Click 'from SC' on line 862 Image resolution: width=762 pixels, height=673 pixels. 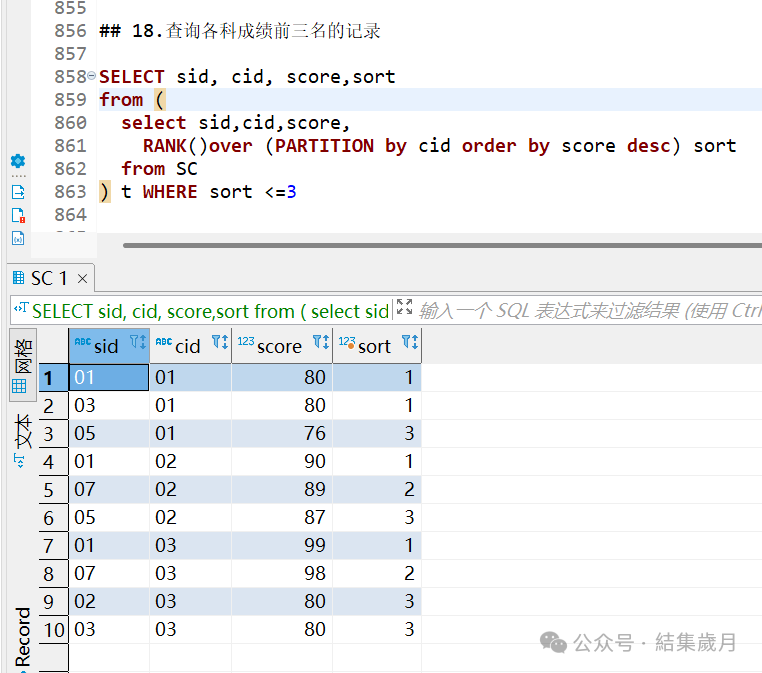pos(159,169)
